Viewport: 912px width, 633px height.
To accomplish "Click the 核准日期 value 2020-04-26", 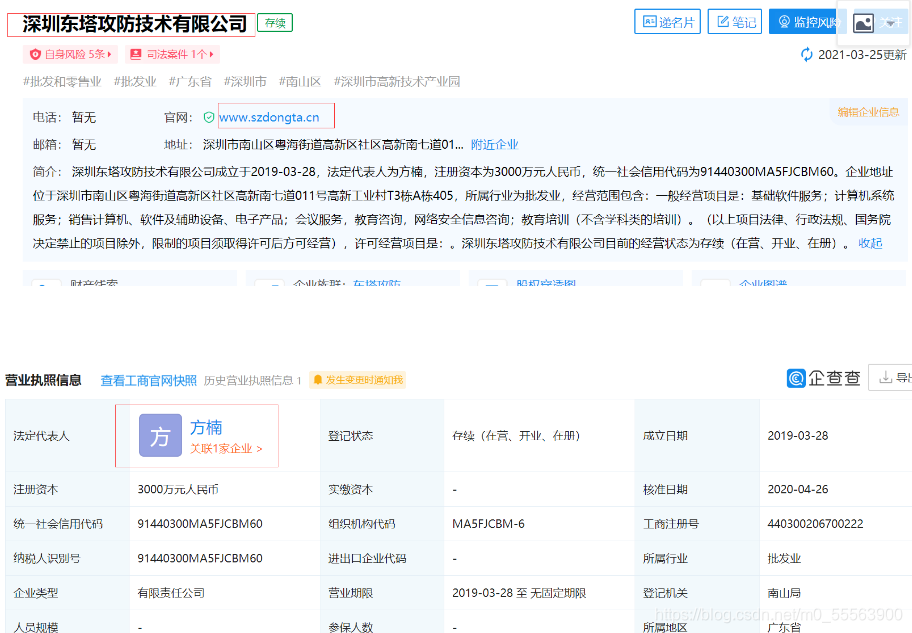I will coord(797,489).
